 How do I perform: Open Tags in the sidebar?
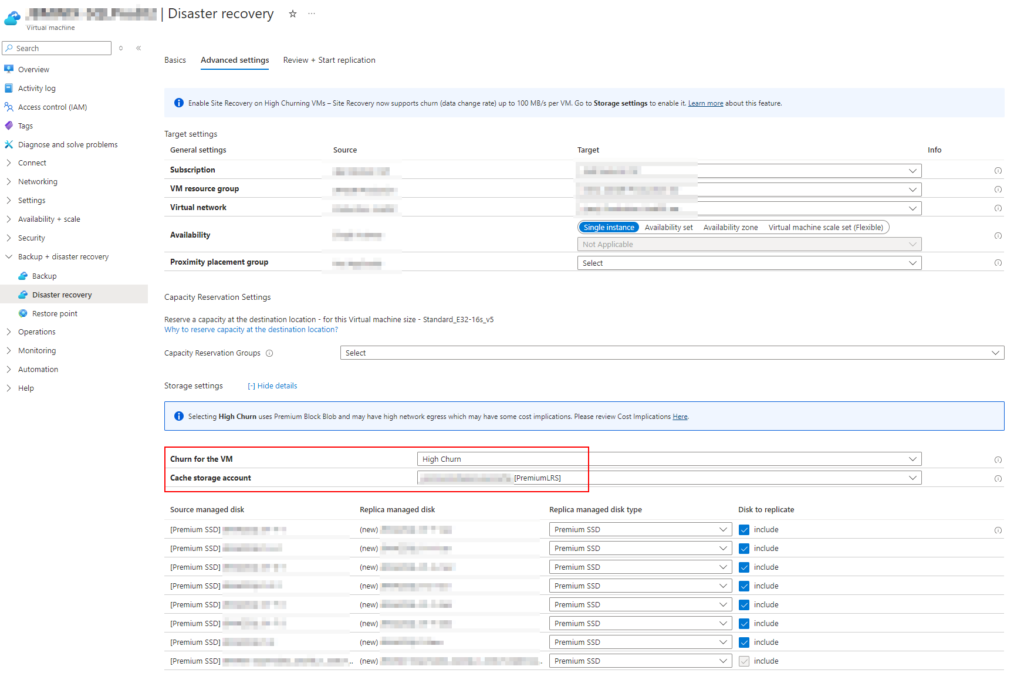[x=25, y=126]
